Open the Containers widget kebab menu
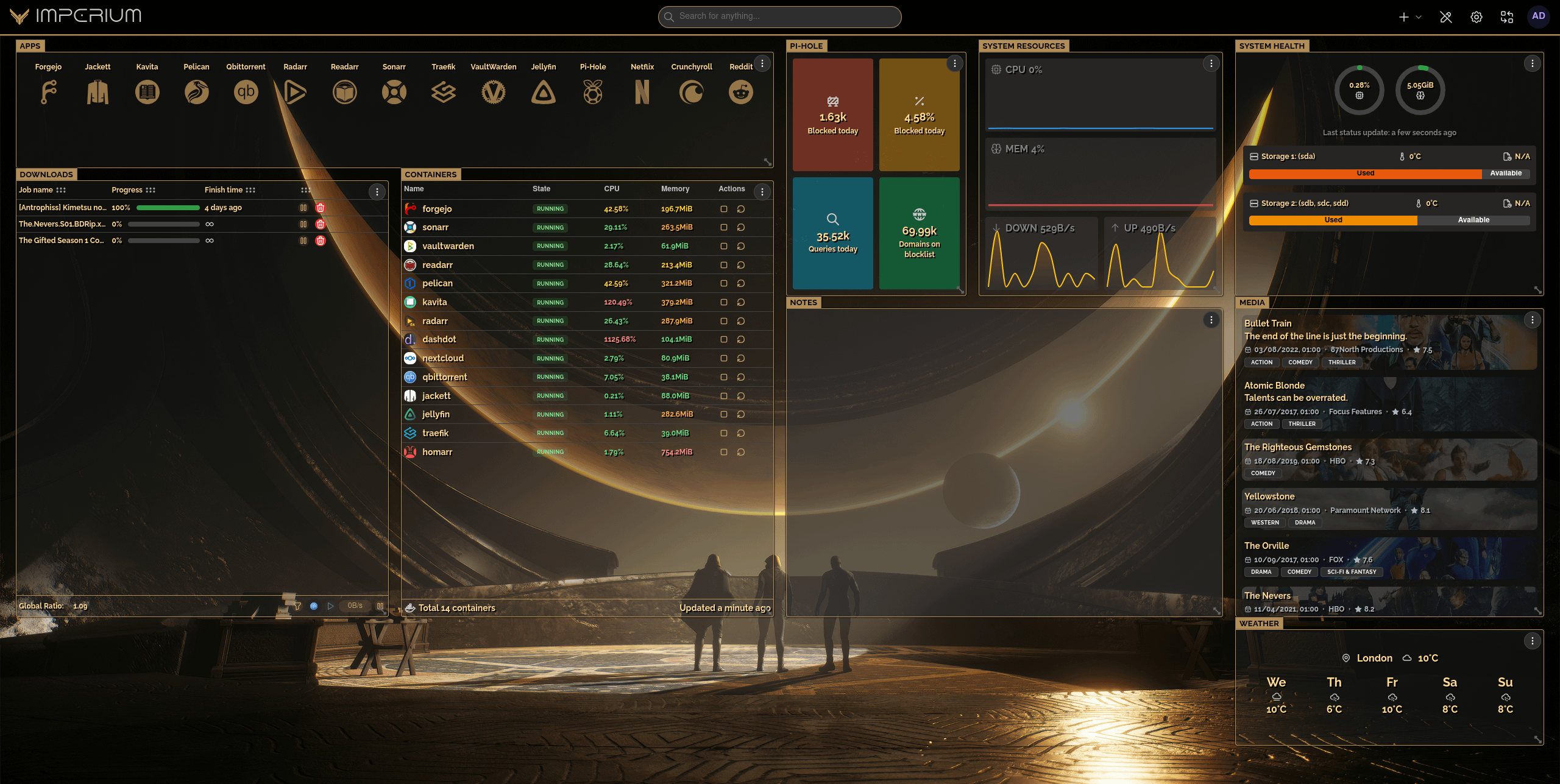 click(762, 191)
